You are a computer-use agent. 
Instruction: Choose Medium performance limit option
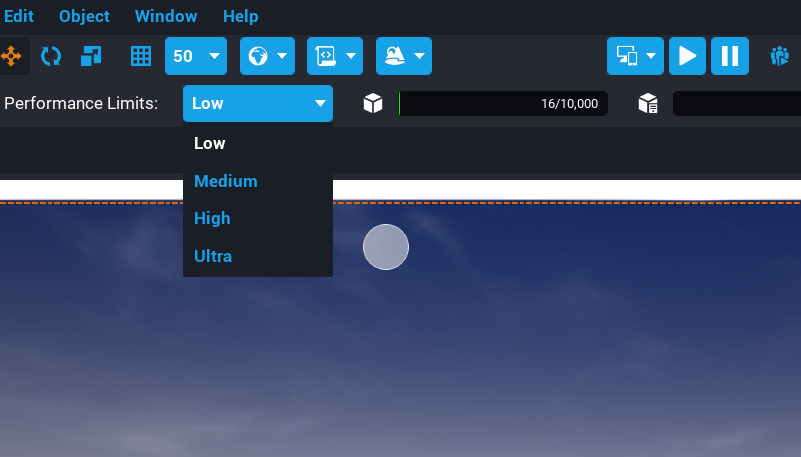[x=226, y=181]
